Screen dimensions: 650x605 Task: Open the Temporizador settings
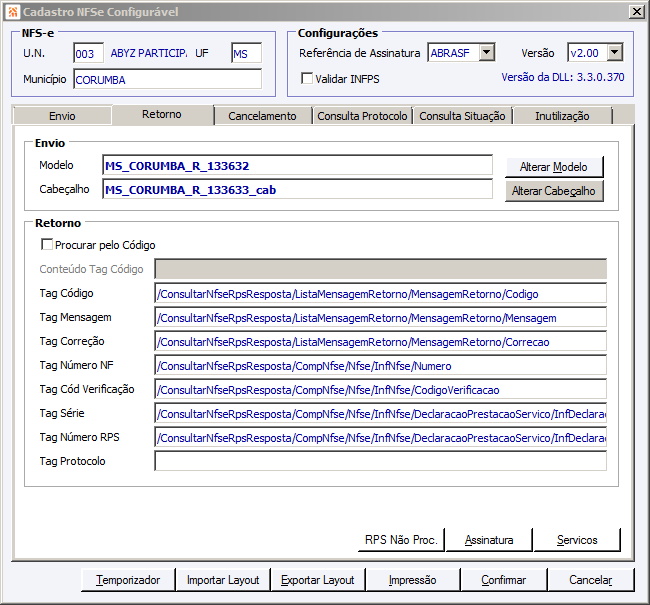(x=128, y=580)
